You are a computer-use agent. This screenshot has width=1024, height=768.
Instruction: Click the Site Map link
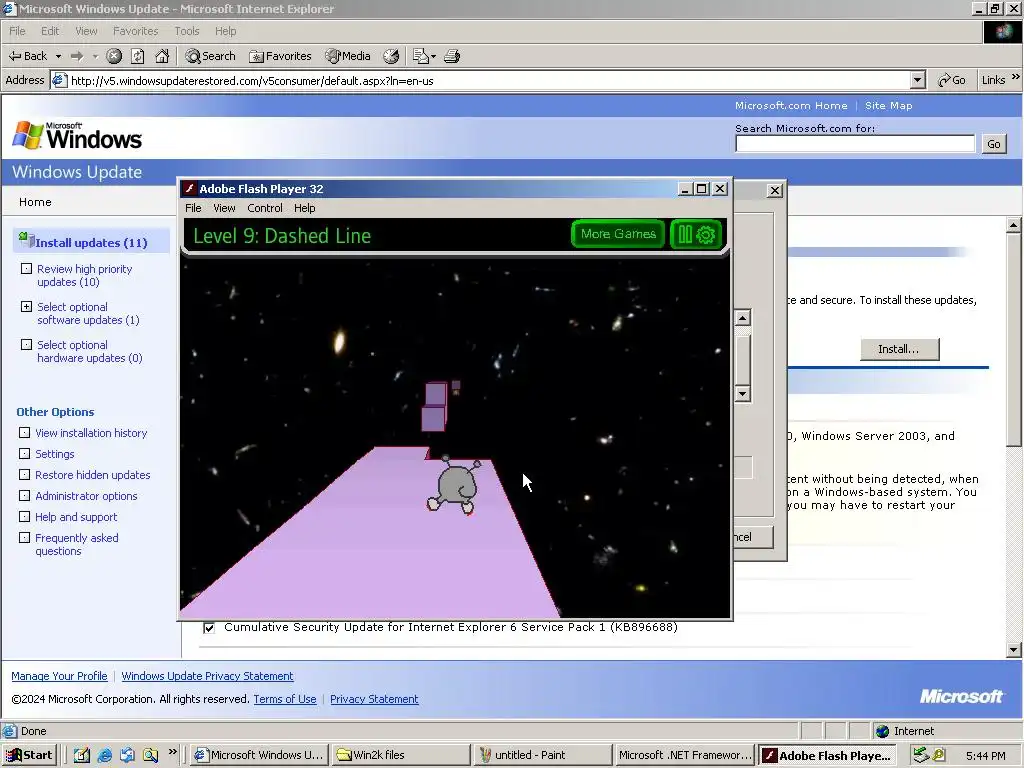coord(888,105)
